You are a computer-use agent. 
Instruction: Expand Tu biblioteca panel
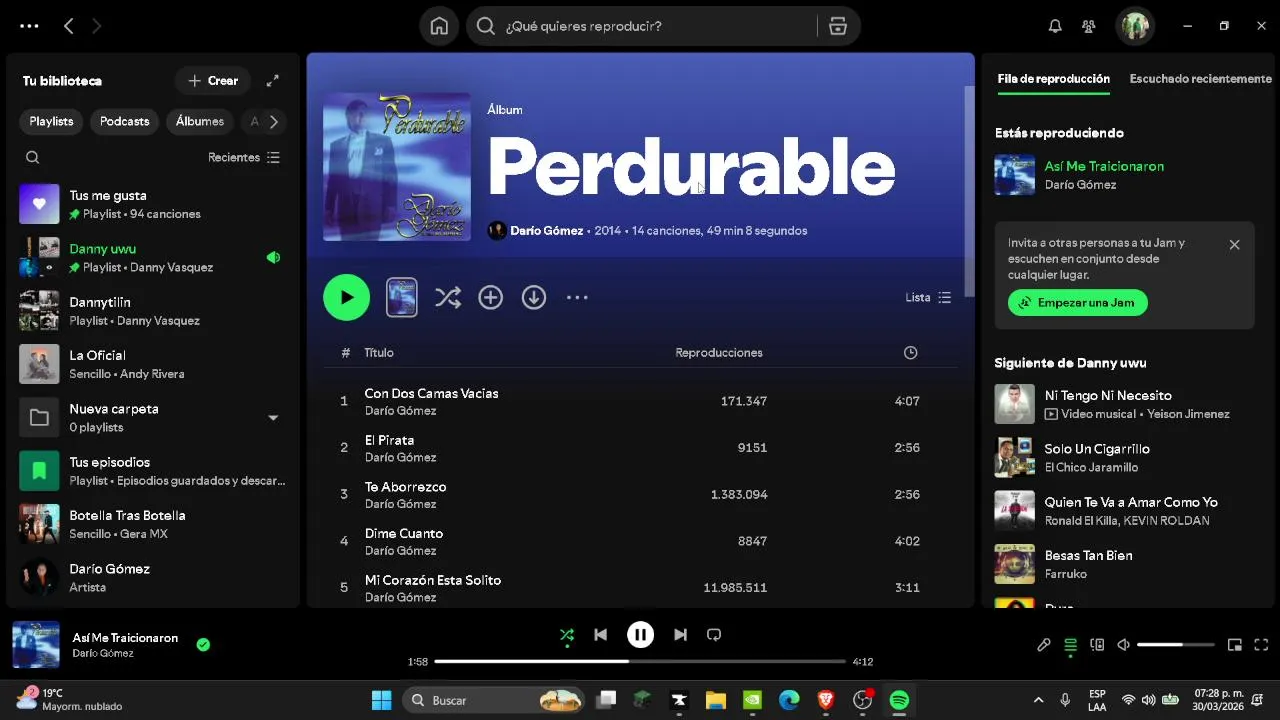(272, 81)
